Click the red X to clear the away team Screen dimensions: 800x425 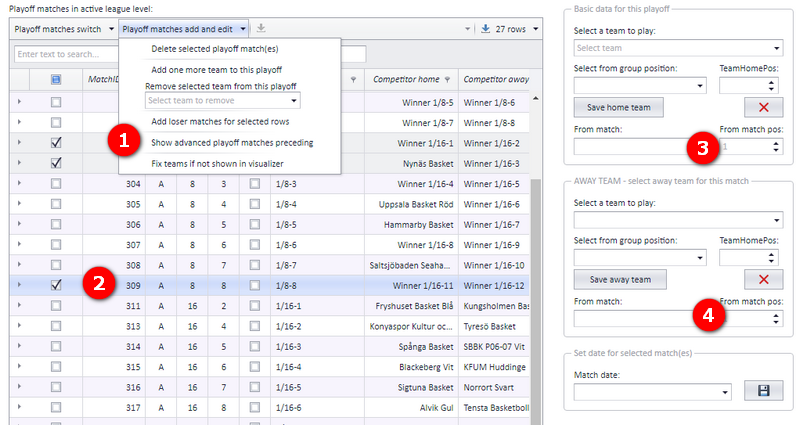[763, 279]
